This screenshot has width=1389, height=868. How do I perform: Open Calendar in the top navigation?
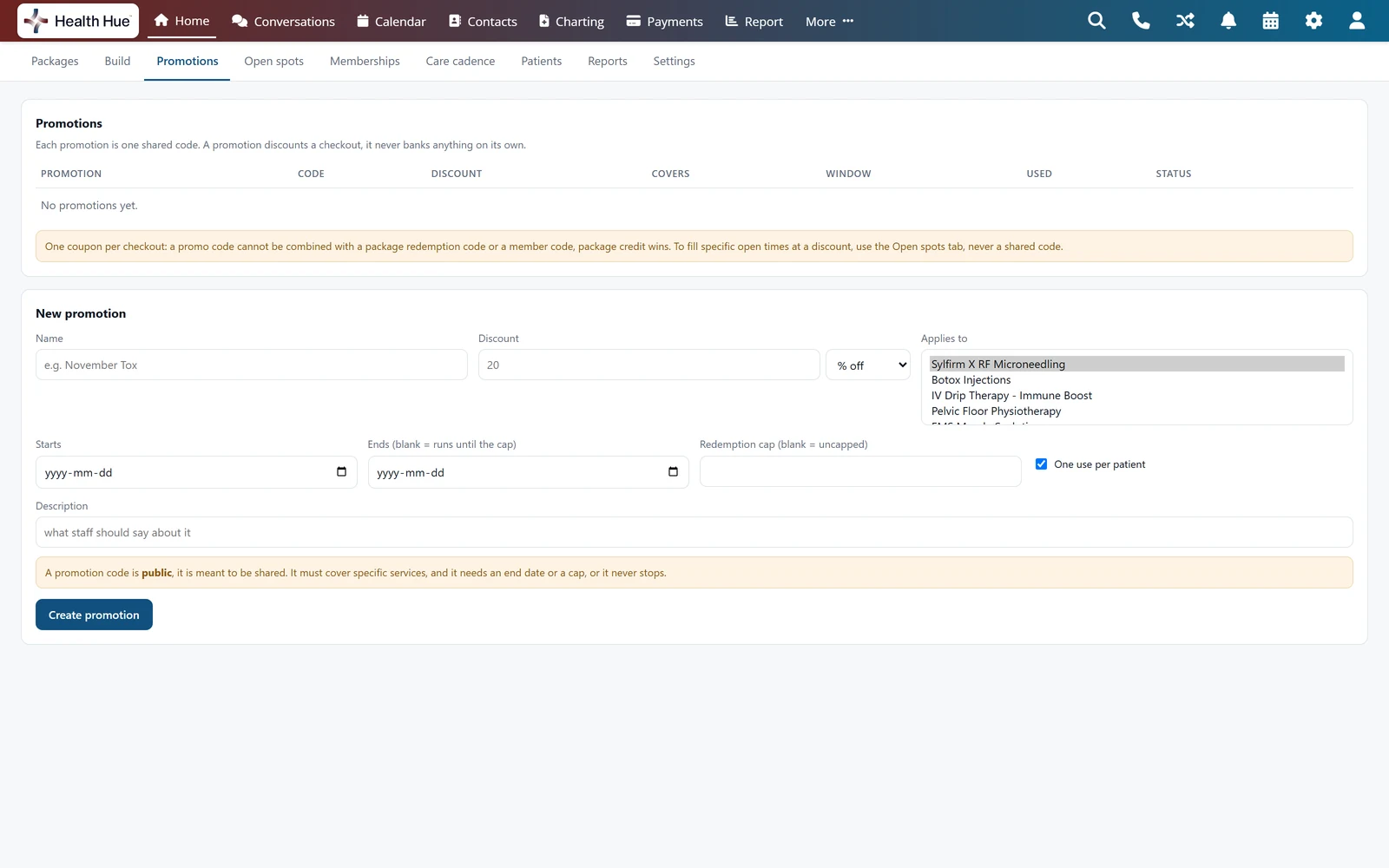tap(392, 21)
